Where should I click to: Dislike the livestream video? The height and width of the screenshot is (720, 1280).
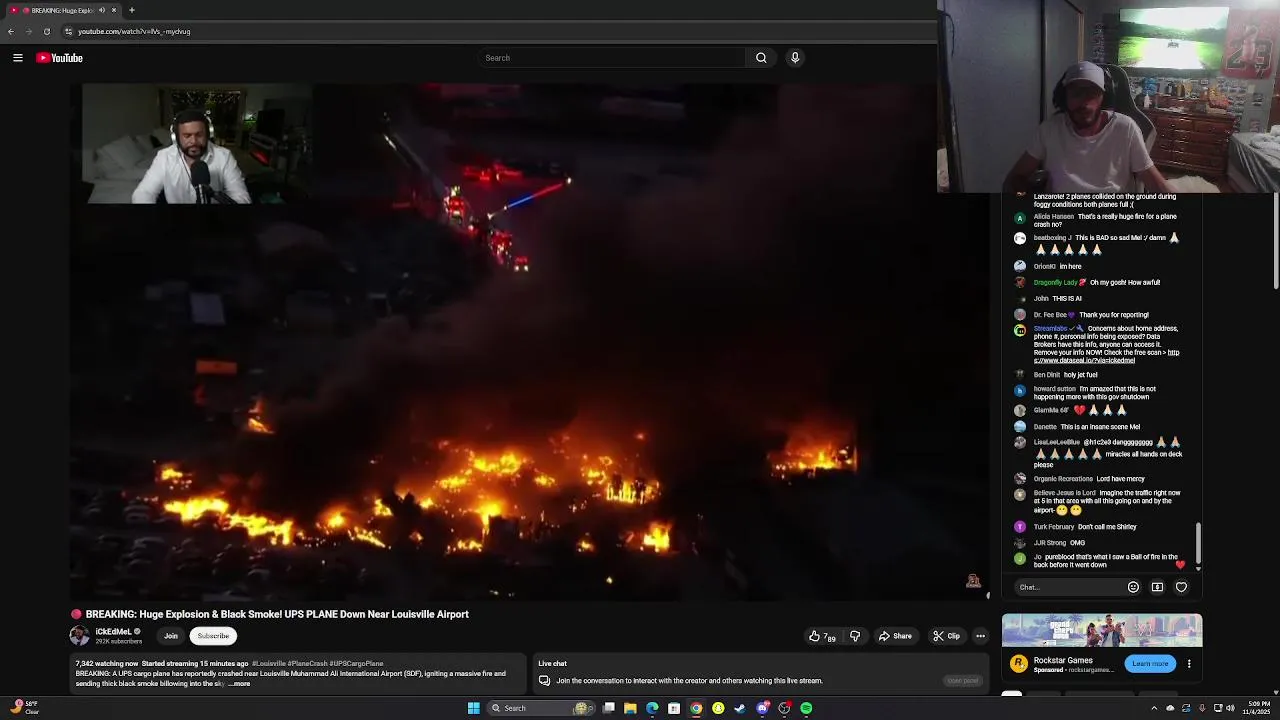tap(855, 636)
